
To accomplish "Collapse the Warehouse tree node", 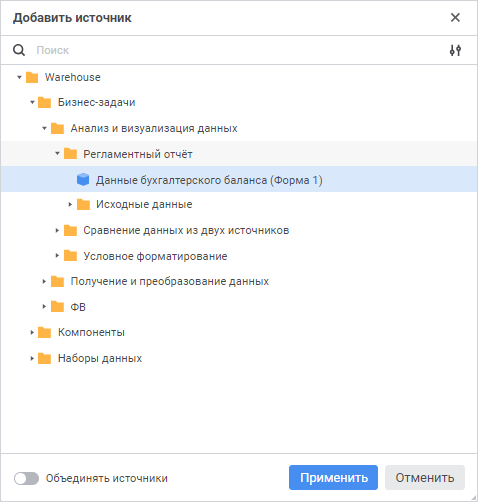I will point(19,77).
